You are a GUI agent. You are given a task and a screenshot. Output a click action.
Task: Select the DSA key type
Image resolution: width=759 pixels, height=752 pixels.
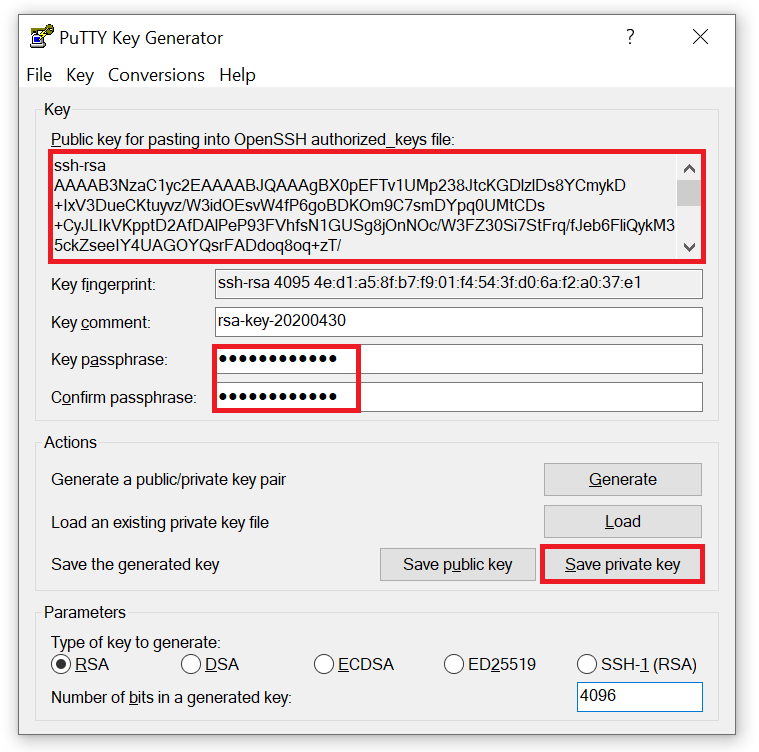[x=191, y=664]
